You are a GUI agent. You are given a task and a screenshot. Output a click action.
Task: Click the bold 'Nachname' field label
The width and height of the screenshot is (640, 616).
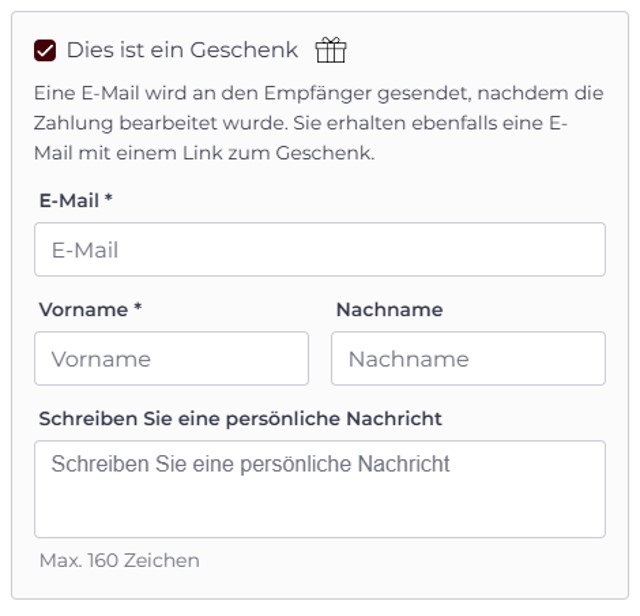point(389,309)
